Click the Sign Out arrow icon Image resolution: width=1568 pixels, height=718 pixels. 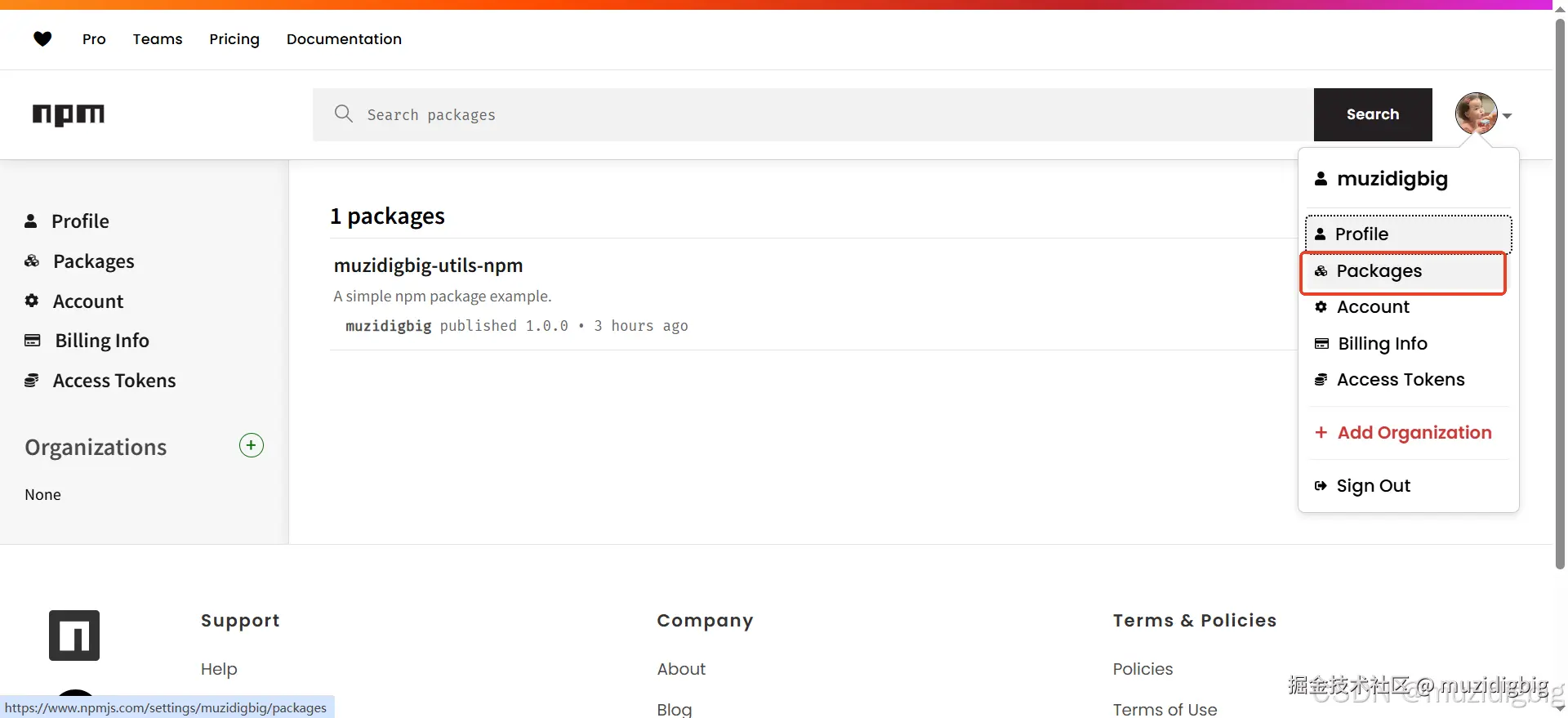[x=1321, y=485]
